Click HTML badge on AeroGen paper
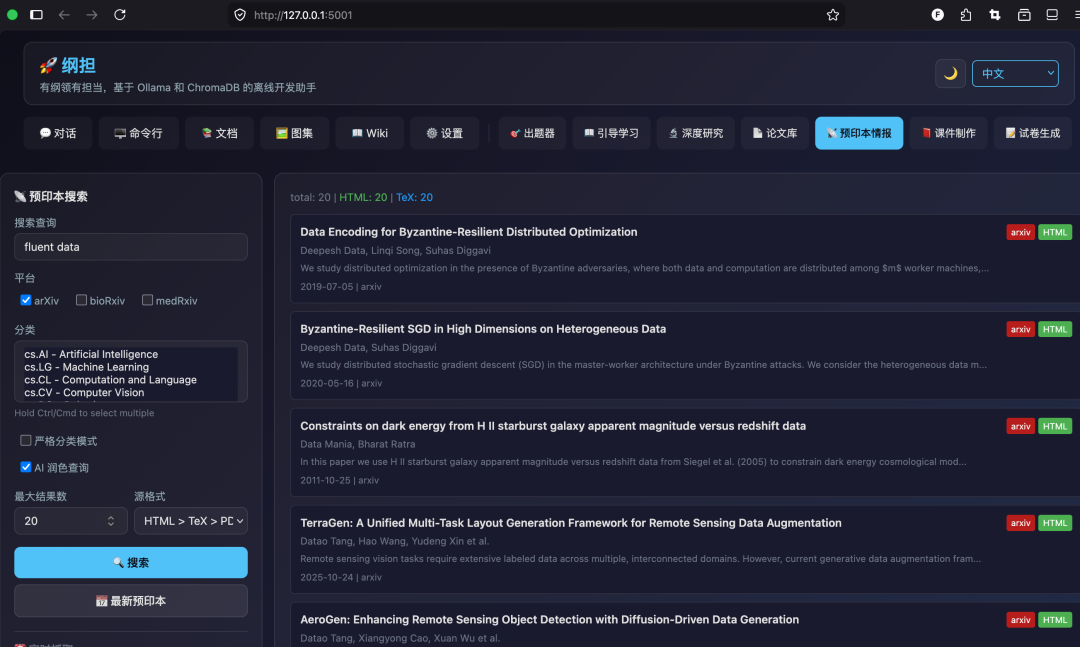Screen dimensions: 1080x647 (1055, 620)
